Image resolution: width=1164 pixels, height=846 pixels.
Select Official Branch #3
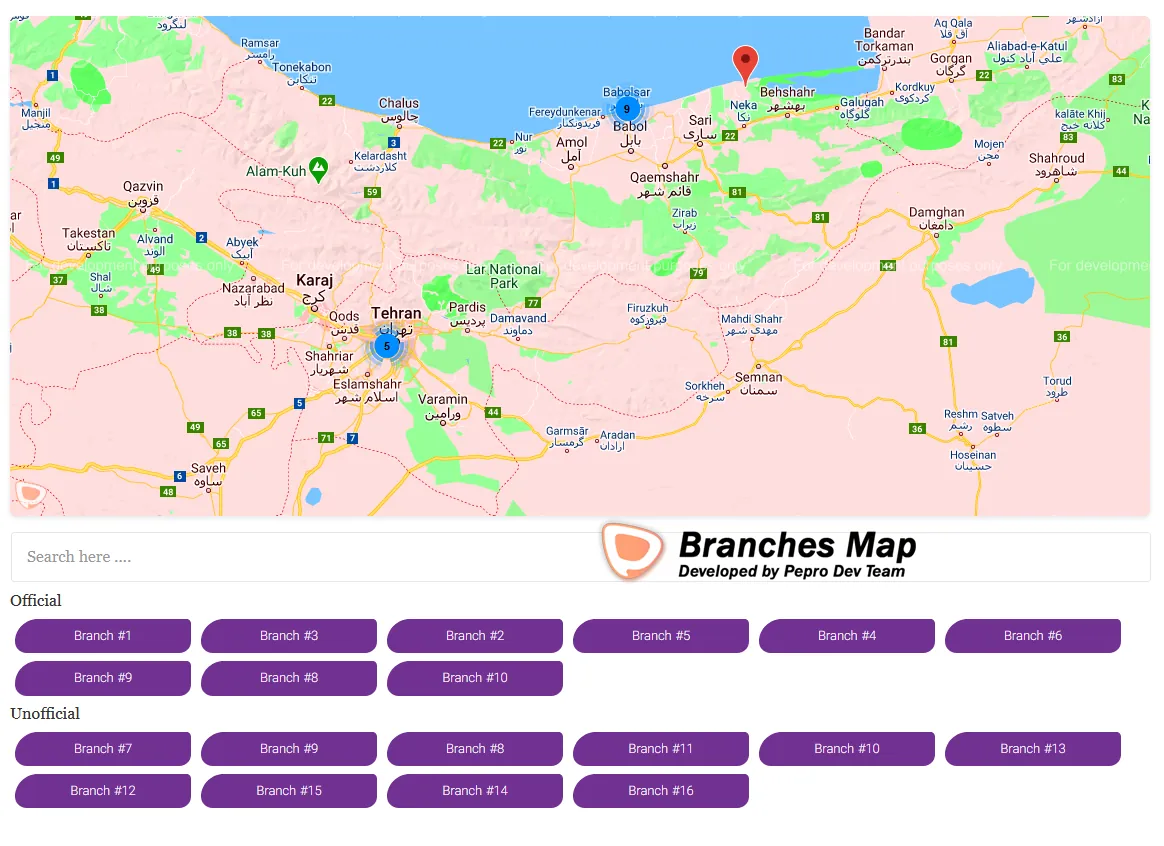[289, 636]
